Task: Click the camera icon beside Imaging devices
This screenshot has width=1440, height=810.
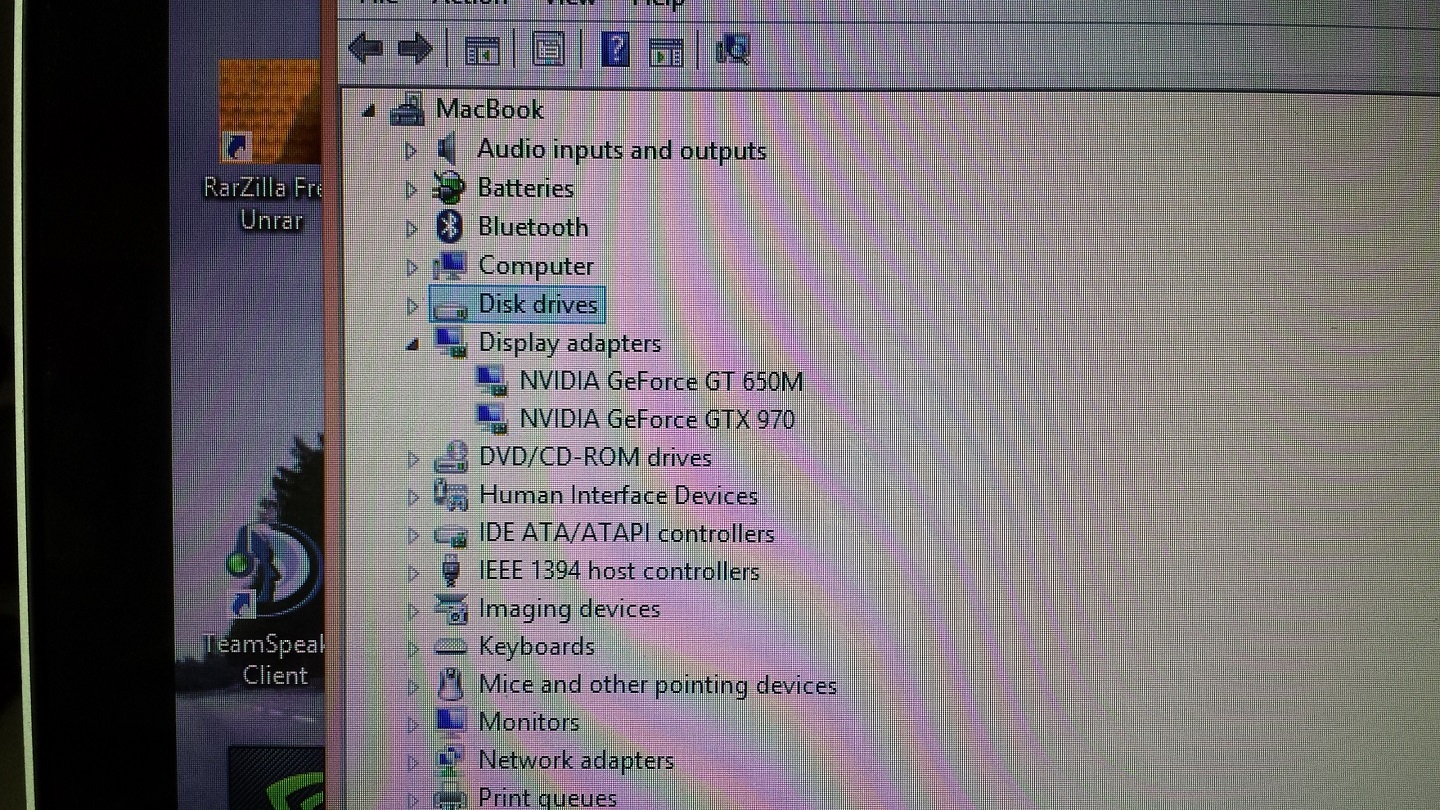Action: [451, 609]
